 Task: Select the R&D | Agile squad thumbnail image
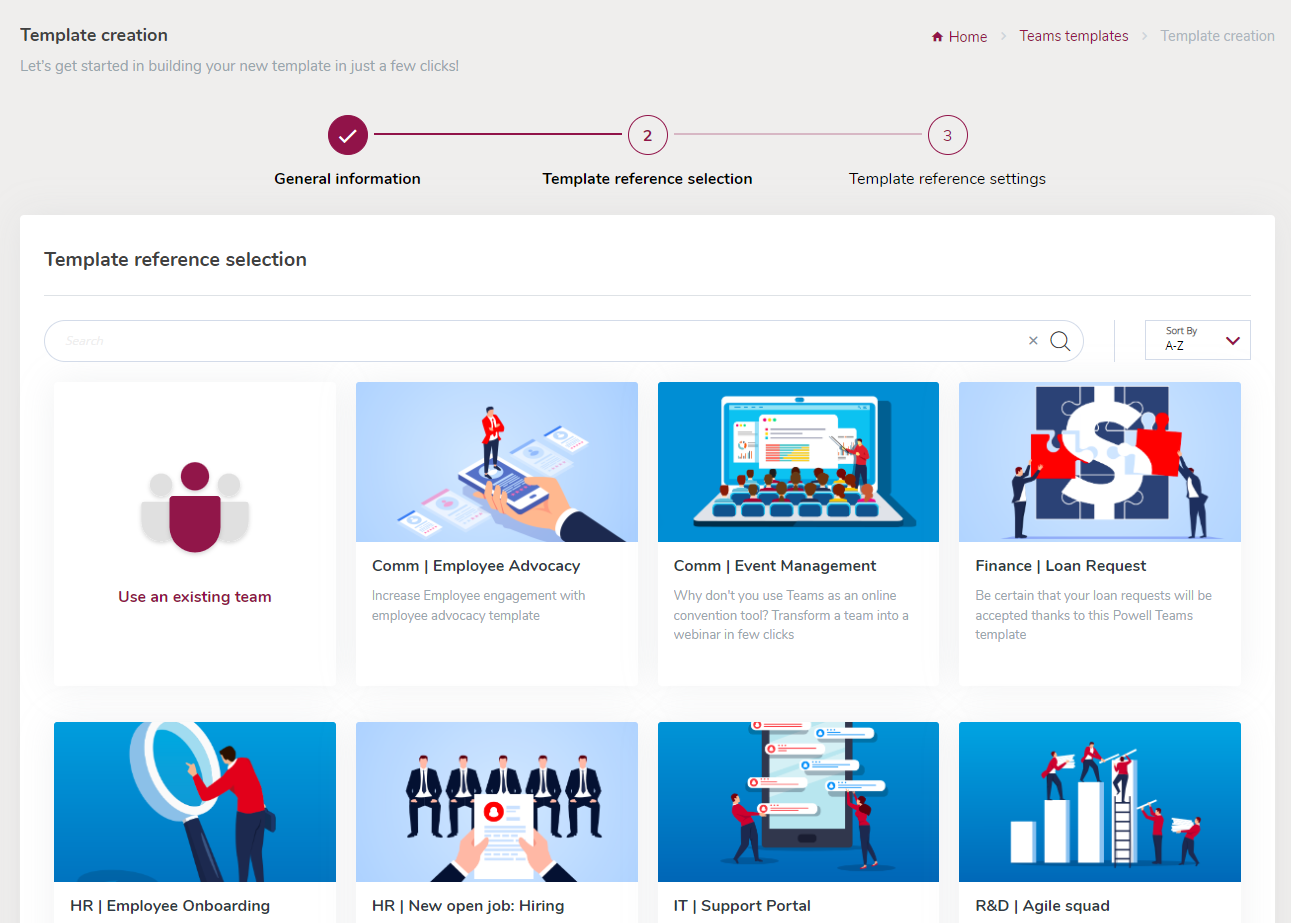point(1100,802)
